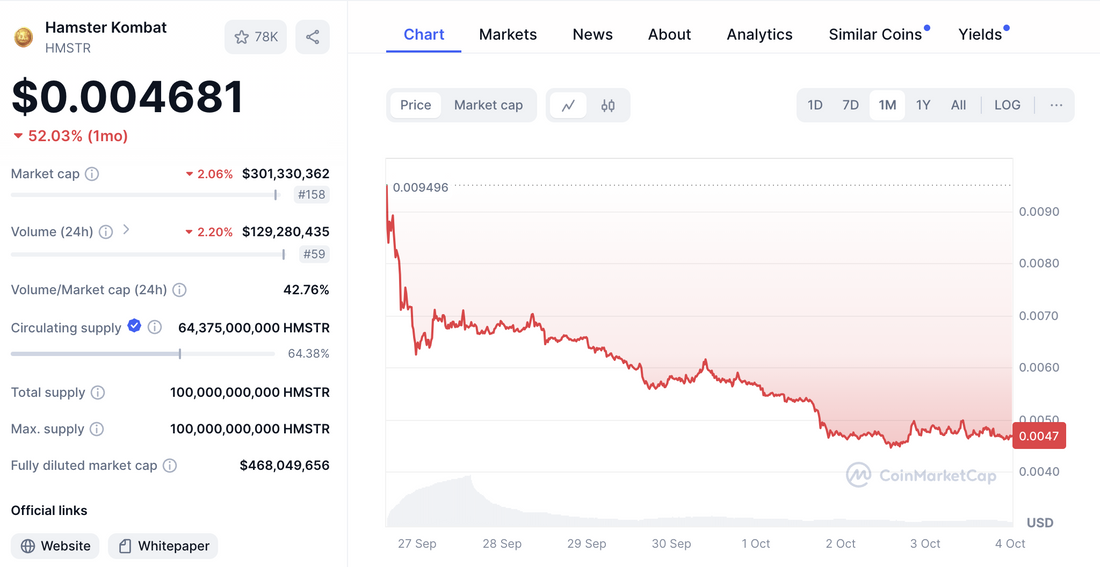Click the 64,375,000,000 HMSTR supply value
Image resolution: width=1100 pixels, height=567 pixels.
point(254,328)
